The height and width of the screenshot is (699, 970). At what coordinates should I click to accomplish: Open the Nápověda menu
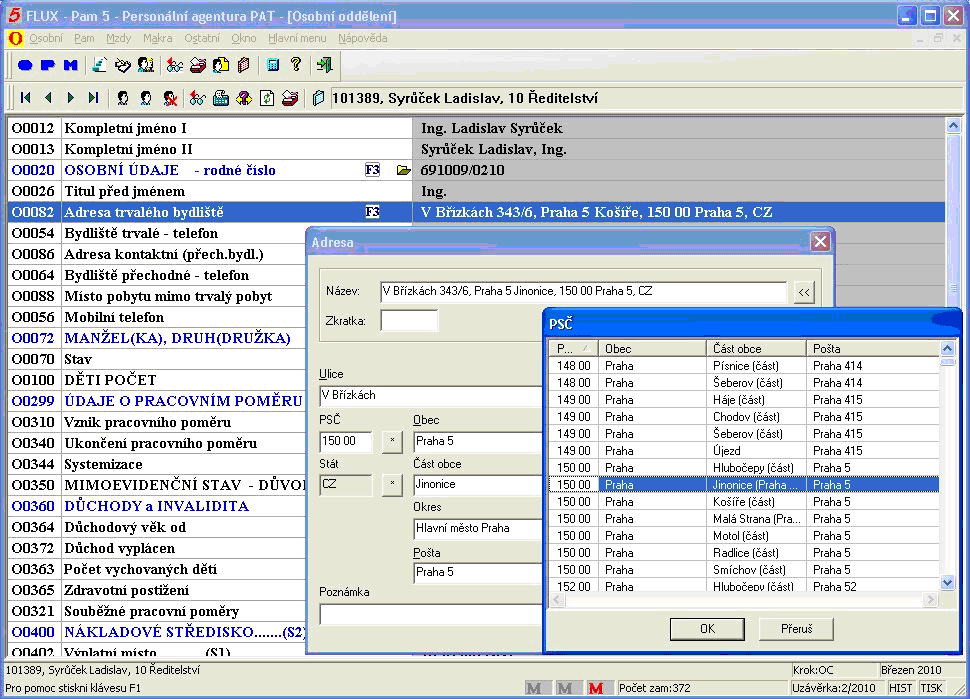tap(362, 38)
